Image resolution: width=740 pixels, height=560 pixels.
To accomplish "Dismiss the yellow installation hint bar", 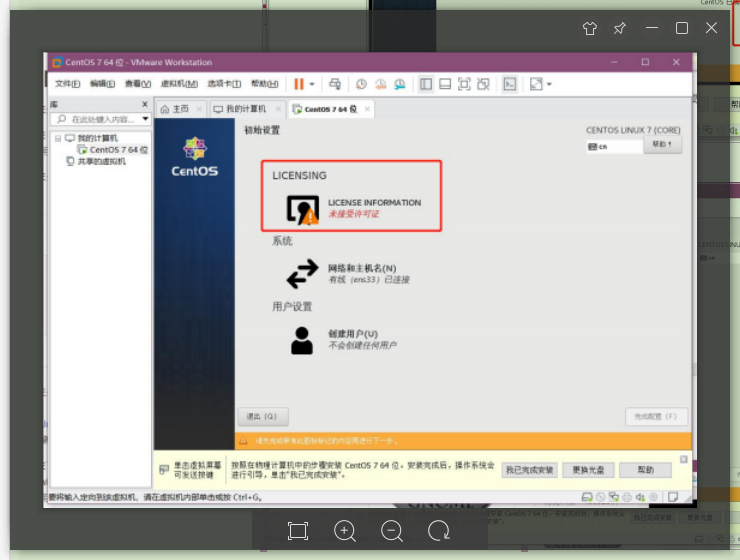I will [683, 459].
